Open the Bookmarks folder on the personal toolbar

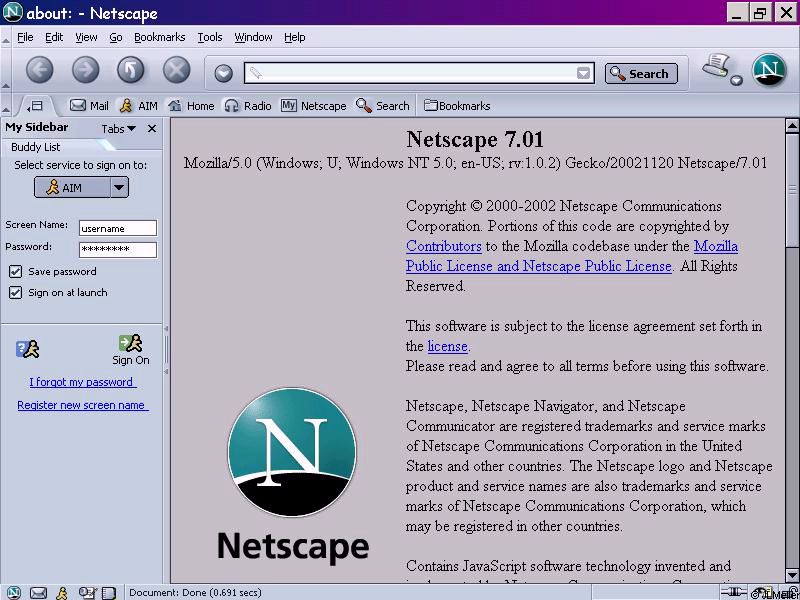click(457, 106)
